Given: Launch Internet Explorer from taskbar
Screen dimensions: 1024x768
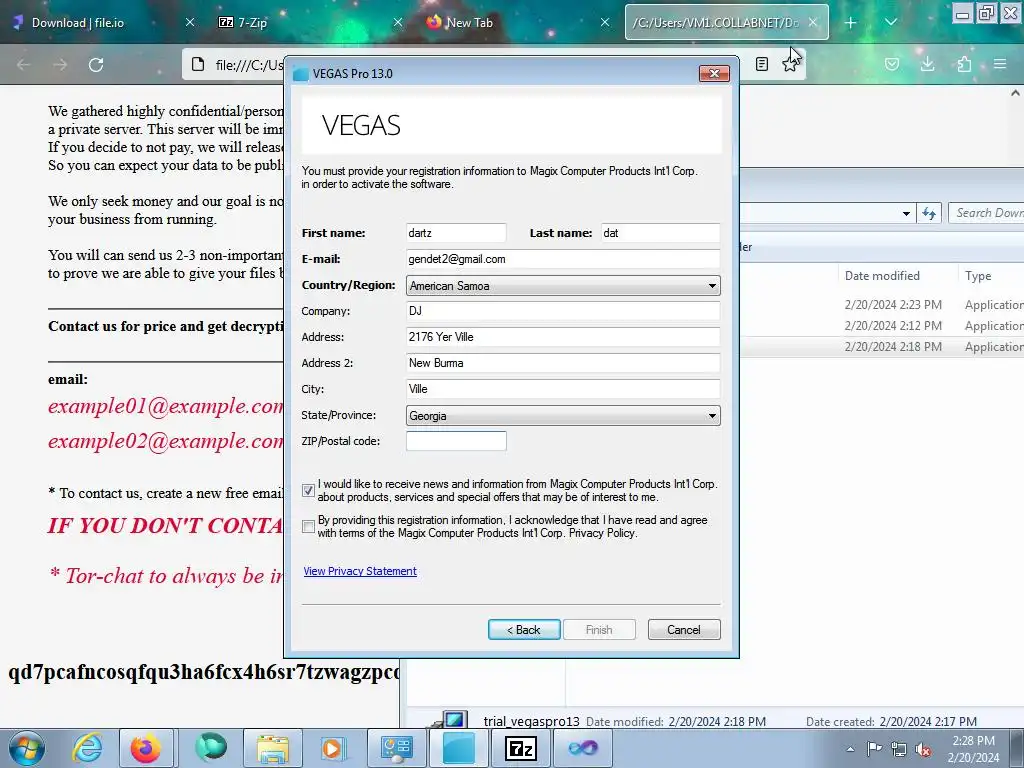Looking at the screenshot, I should [x=87, y=748].
